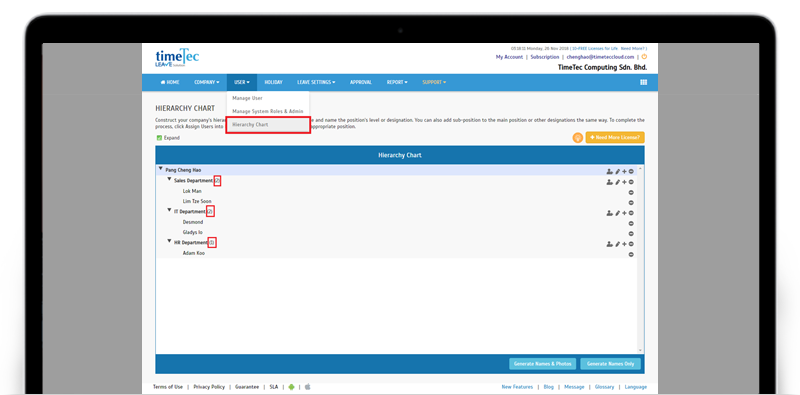Collapse the HR Department node
This screenshot has height=395, width=800.
(169, 241)
